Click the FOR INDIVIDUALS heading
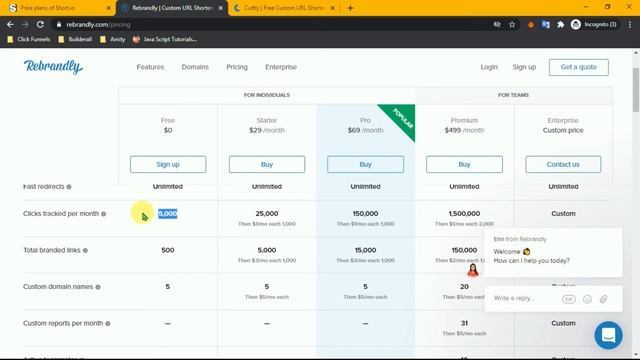Screen dimensions: 640x360 (x=267, y=95)
